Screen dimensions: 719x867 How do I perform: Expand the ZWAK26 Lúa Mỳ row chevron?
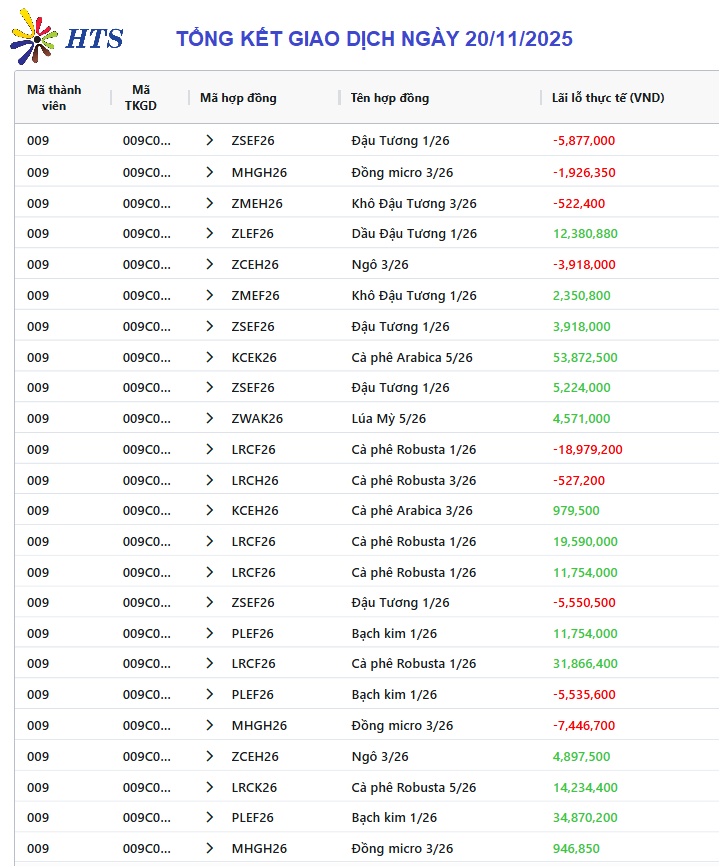(209, 419)
